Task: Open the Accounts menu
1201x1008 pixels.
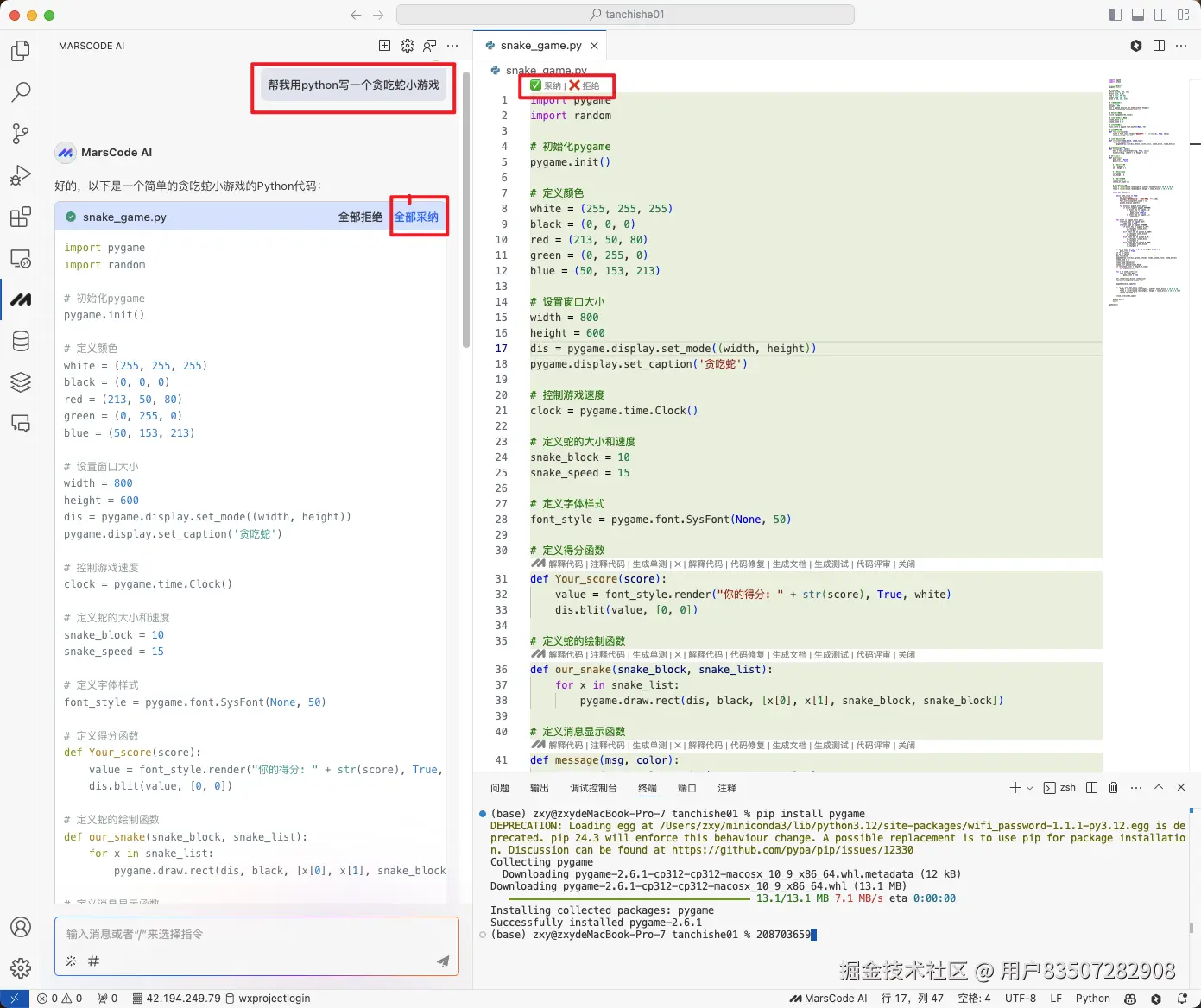Action: coord(21,927)
